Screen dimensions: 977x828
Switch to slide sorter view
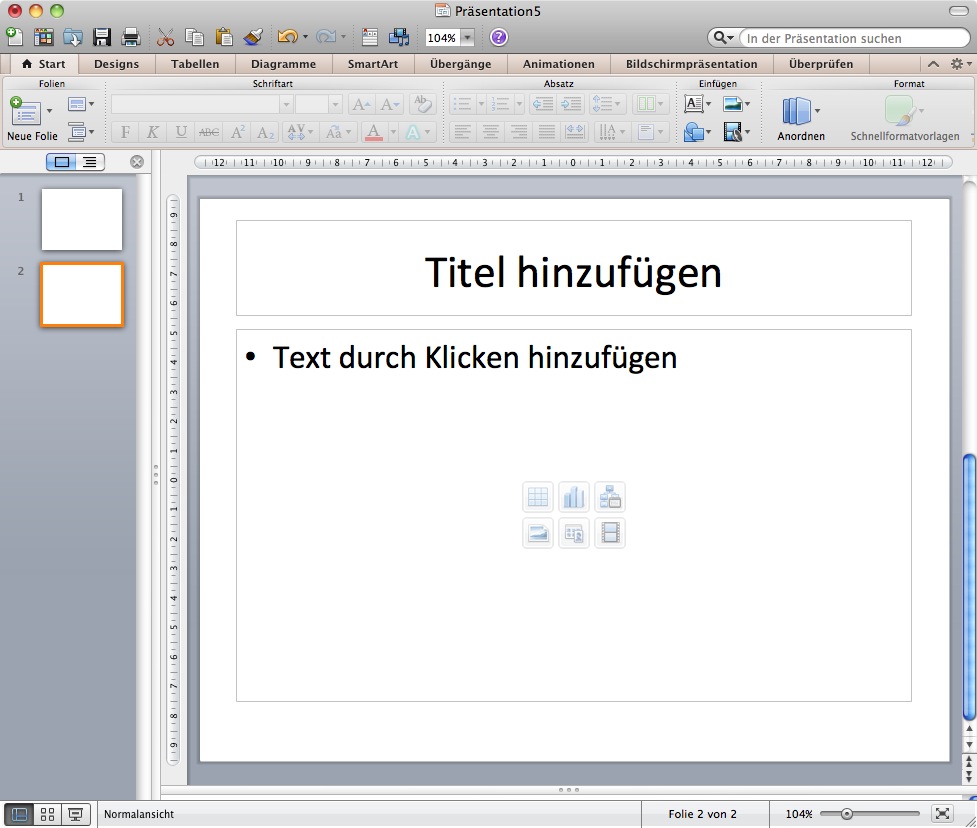click(46, 814)
